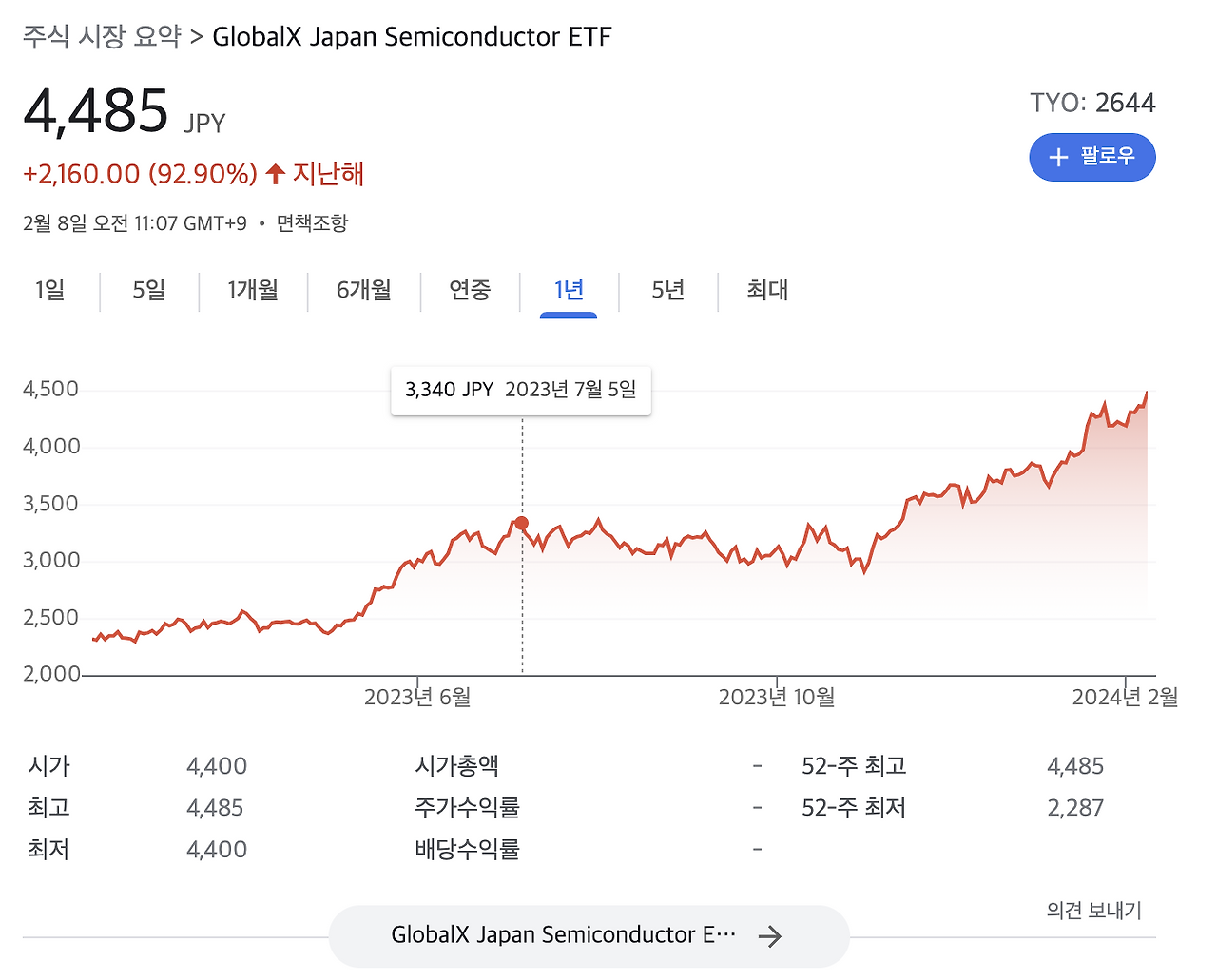Select the 5년 chart range
The height and width of the screenshot is (980, 1217).
[x=667, y=291]
